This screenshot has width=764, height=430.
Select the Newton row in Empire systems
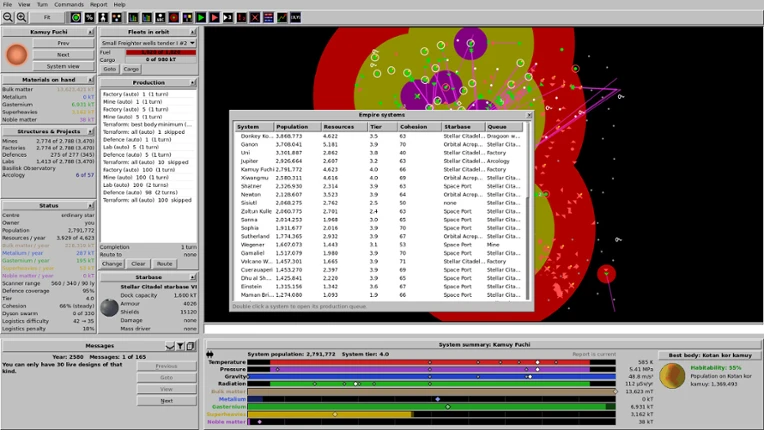click(x=380, y=195)
